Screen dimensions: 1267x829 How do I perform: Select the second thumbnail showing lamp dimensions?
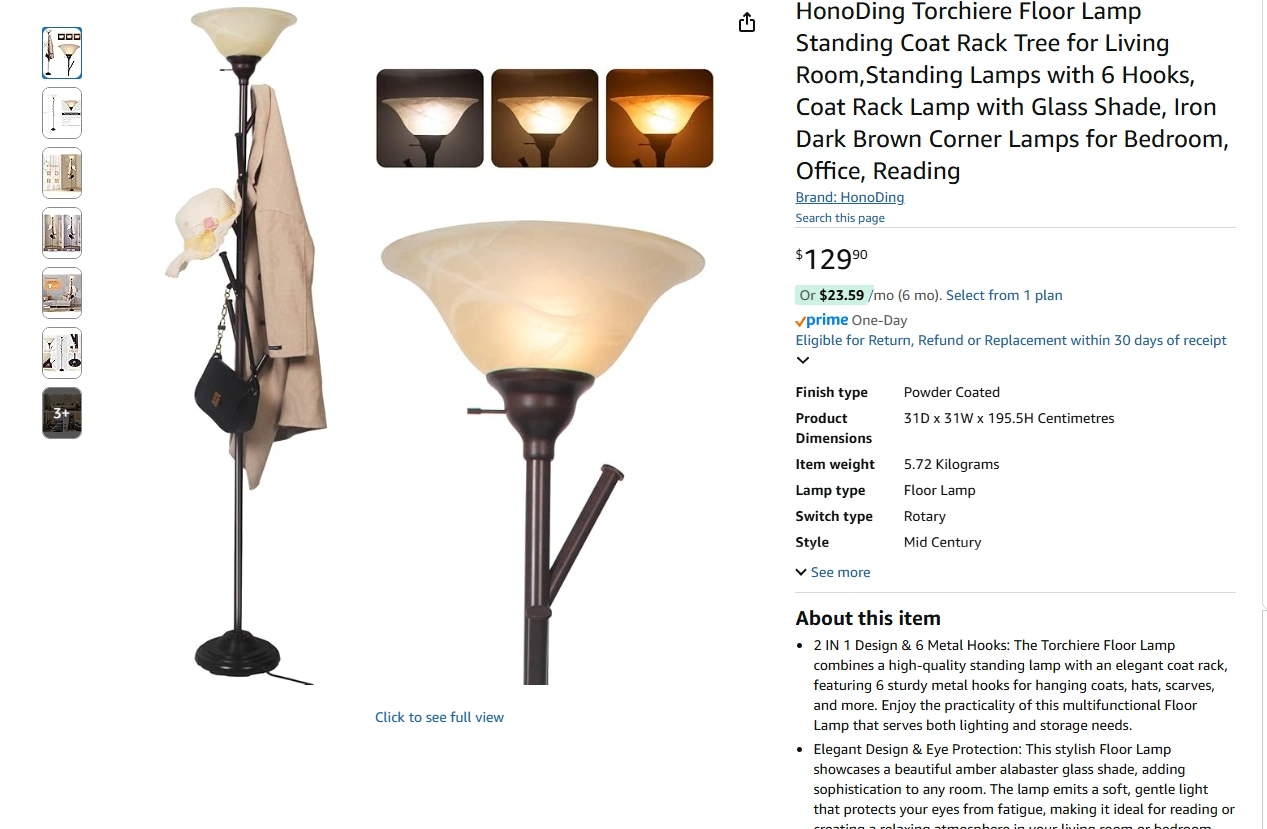(62, 113)
